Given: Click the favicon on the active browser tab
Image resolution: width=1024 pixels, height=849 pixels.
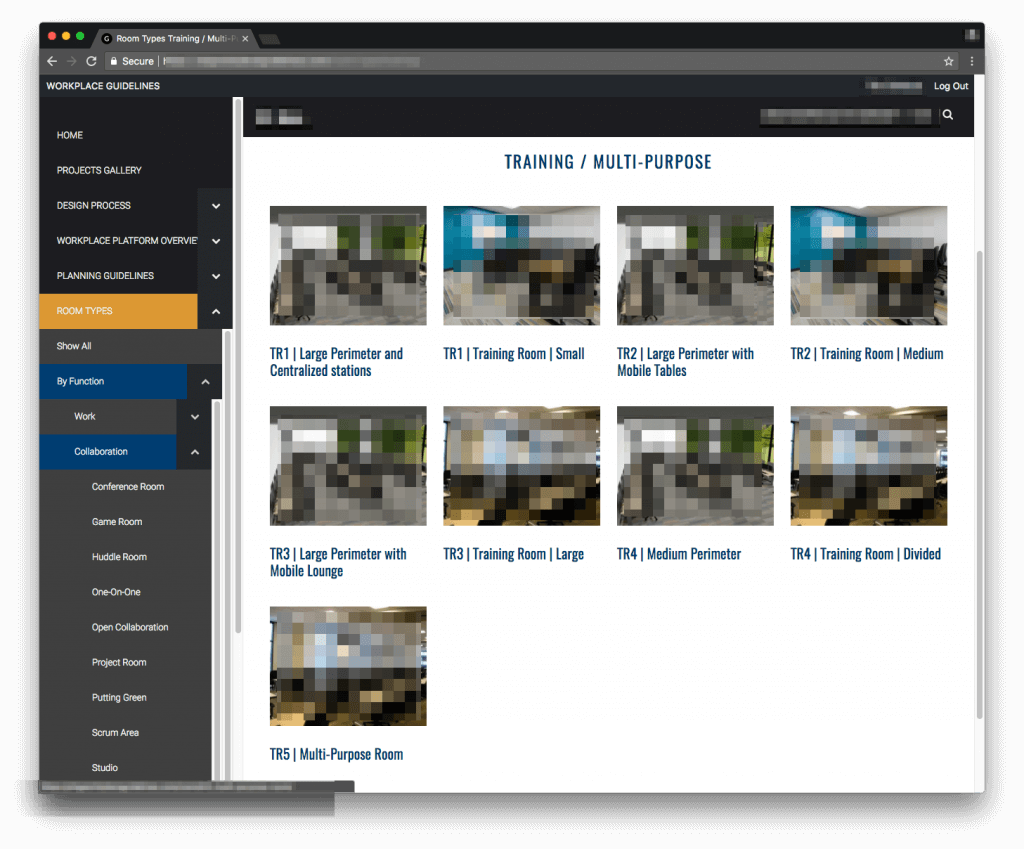Looking at the screenshot, I should (107, 37).
